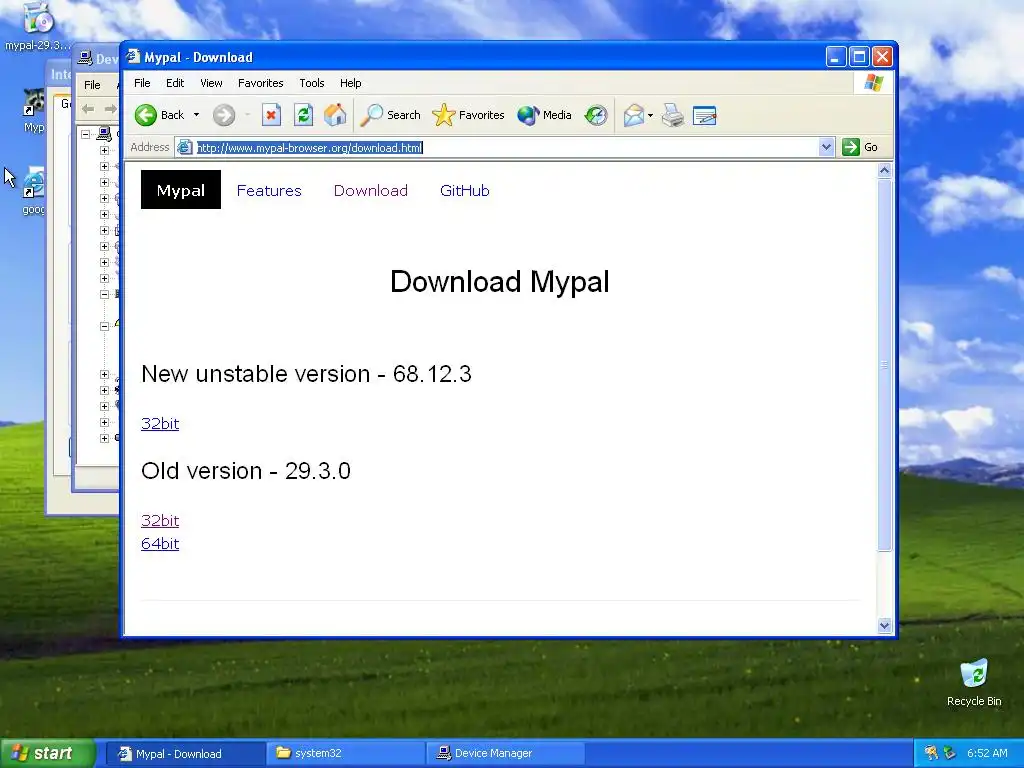Open the Favorites menu
Screen dimensions: 1024x768
(x=261, y=83)
